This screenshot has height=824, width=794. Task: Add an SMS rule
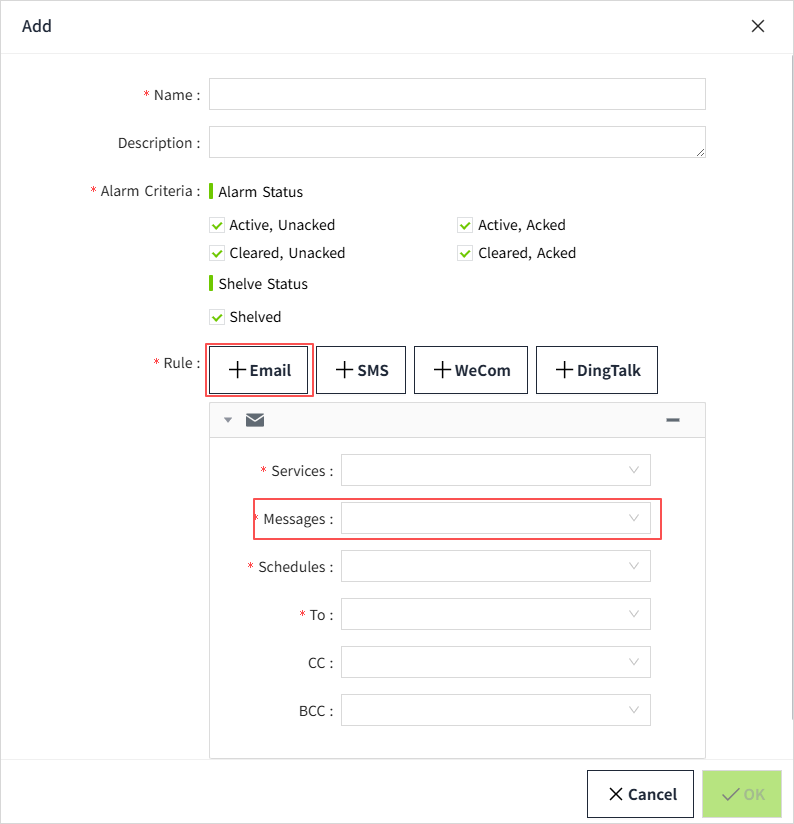pos(361,370)
